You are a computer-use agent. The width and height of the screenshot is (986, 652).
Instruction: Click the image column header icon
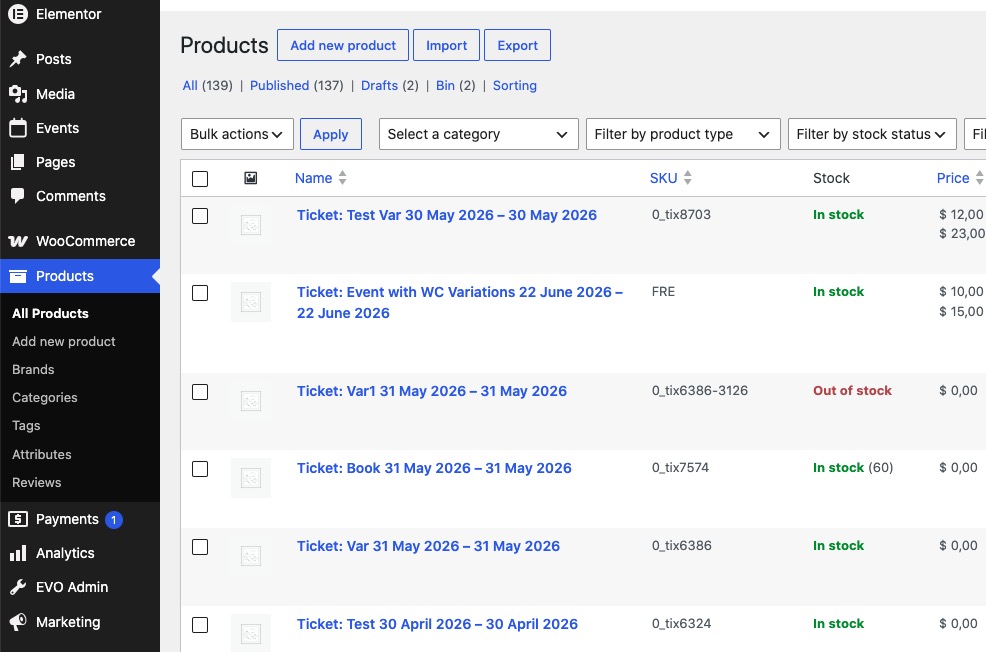(x=250, y=178)
